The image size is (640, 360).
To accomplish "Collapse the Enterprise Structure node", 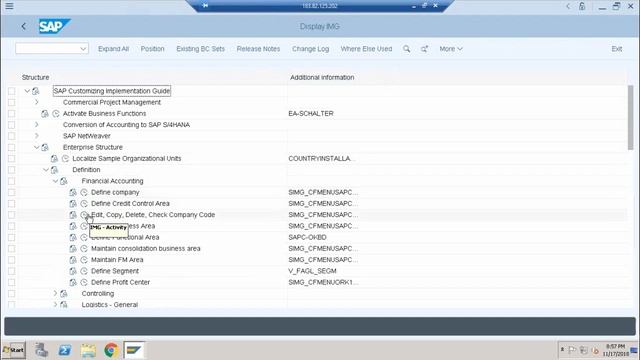I will [x=36, y=147].
